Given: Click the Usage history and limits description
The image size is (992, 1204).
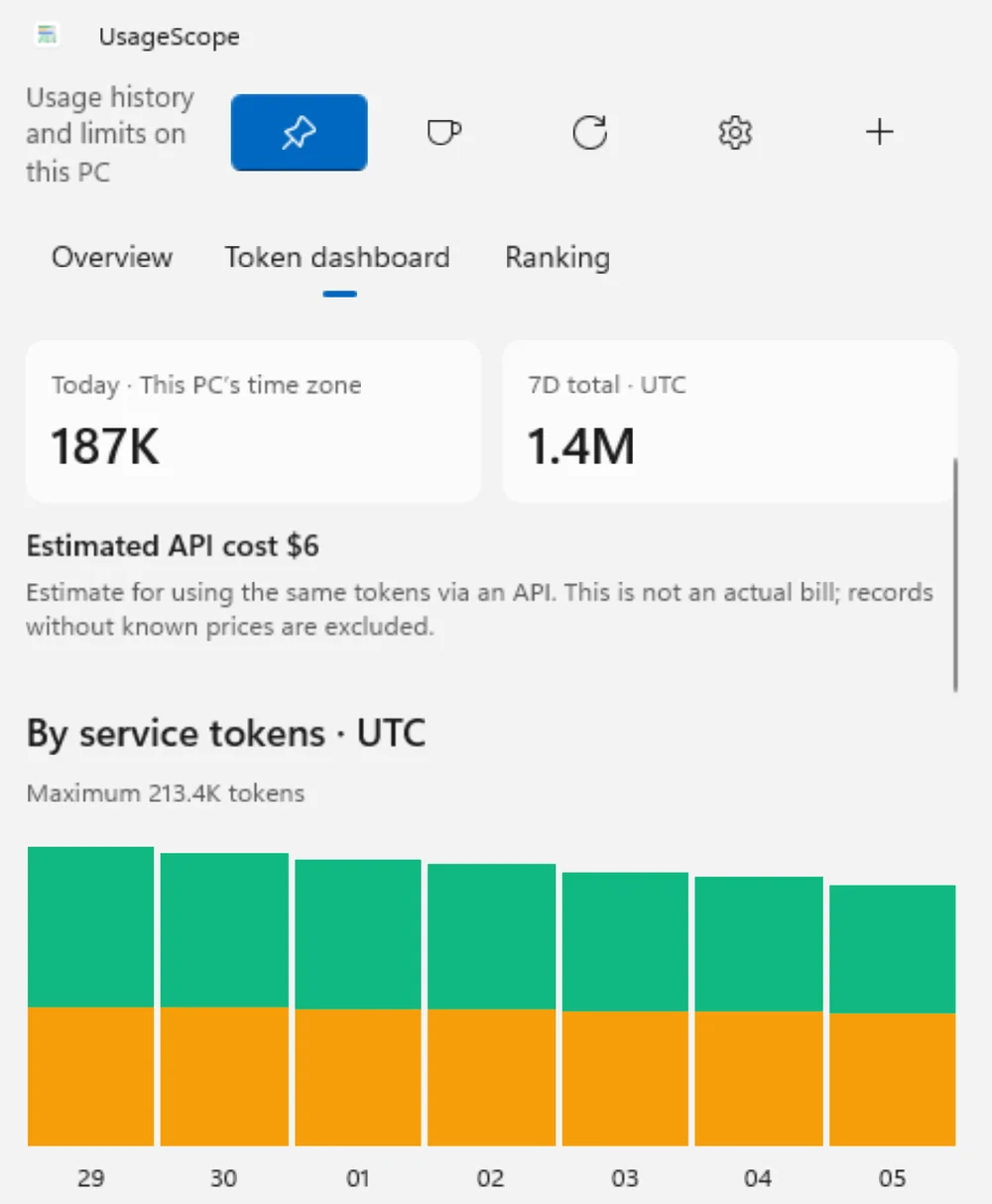Looking at the screenshot, I should 110,134.
